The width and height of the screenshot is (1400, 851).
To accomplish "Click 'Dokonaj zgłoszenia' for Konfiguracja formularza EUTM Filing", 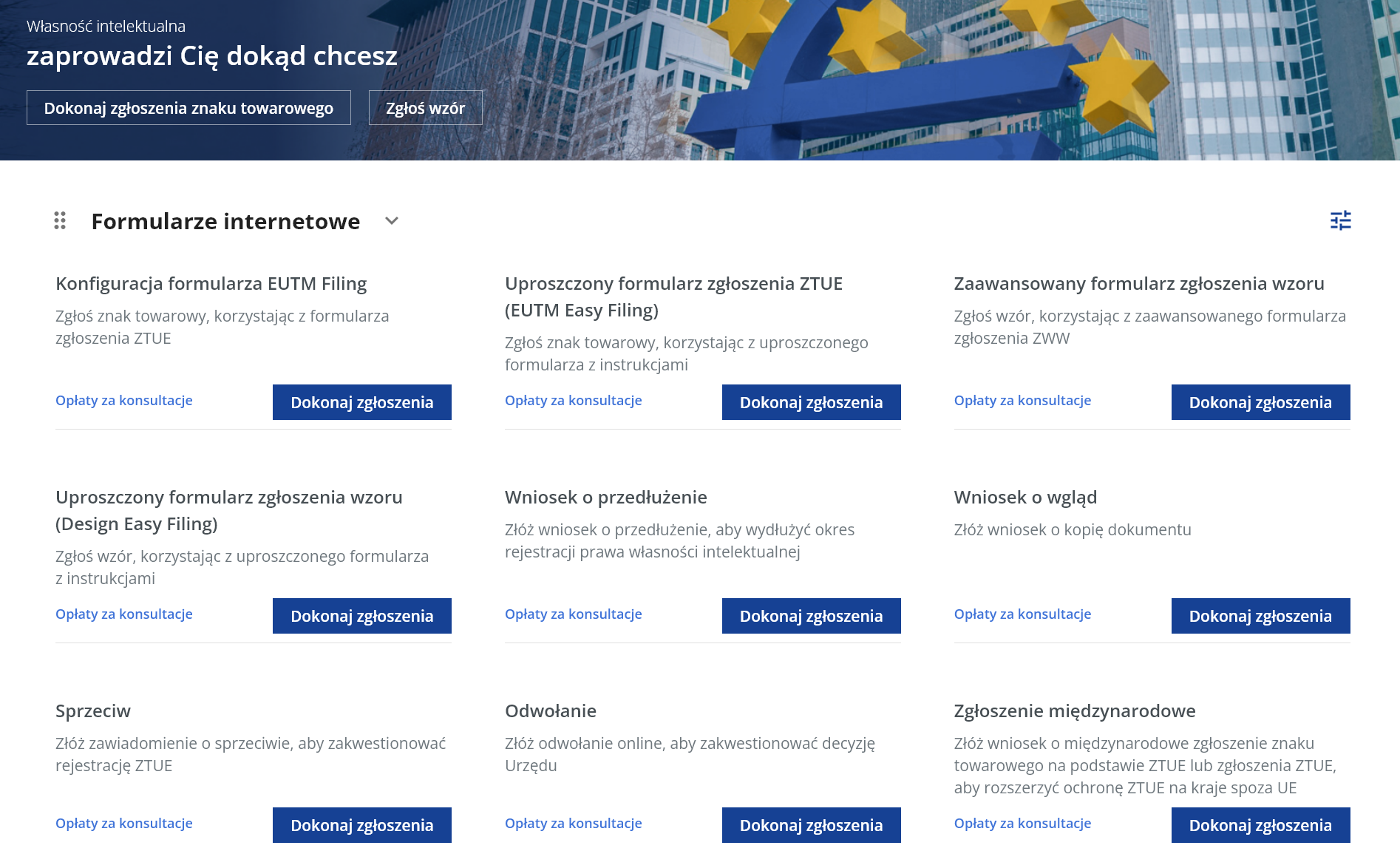I will tap(361, 402).
